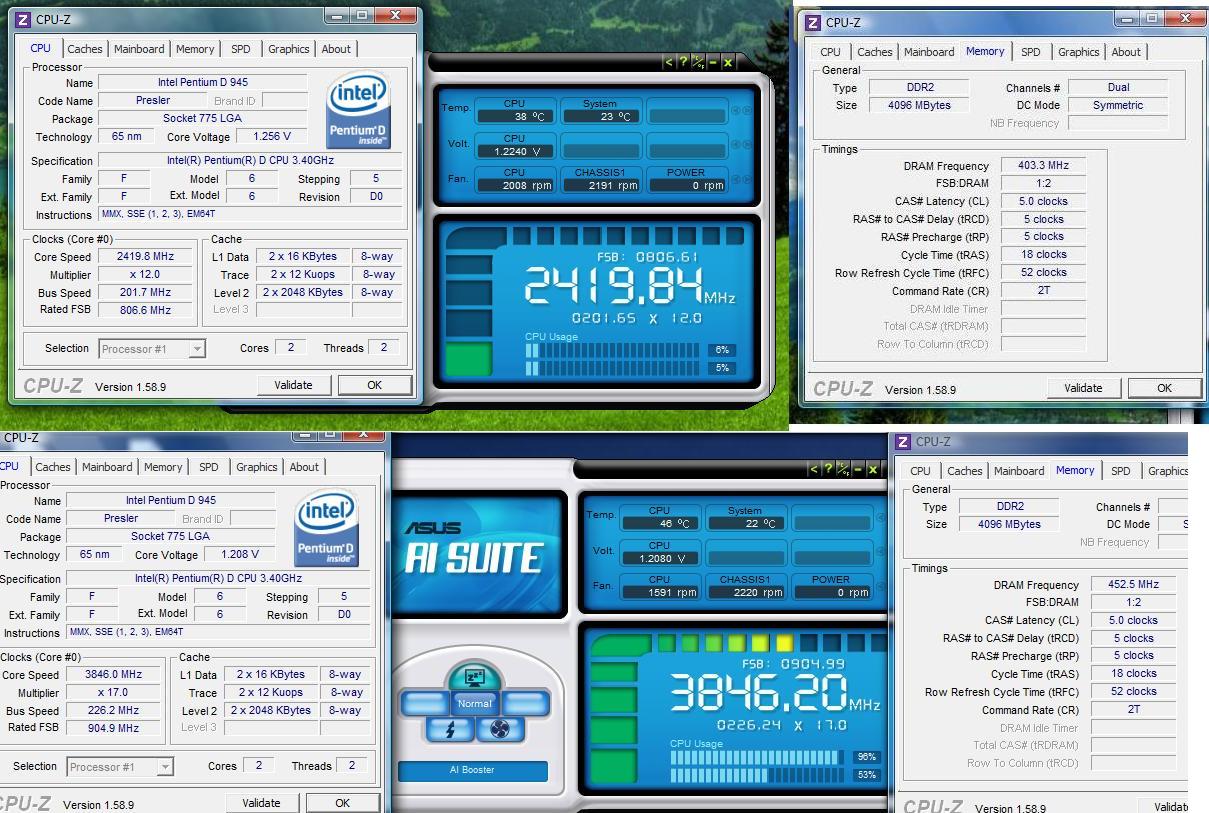Collapse the AI Suite panel showing 2419.84 MHz
The image size is (1209, 813).
671,62
